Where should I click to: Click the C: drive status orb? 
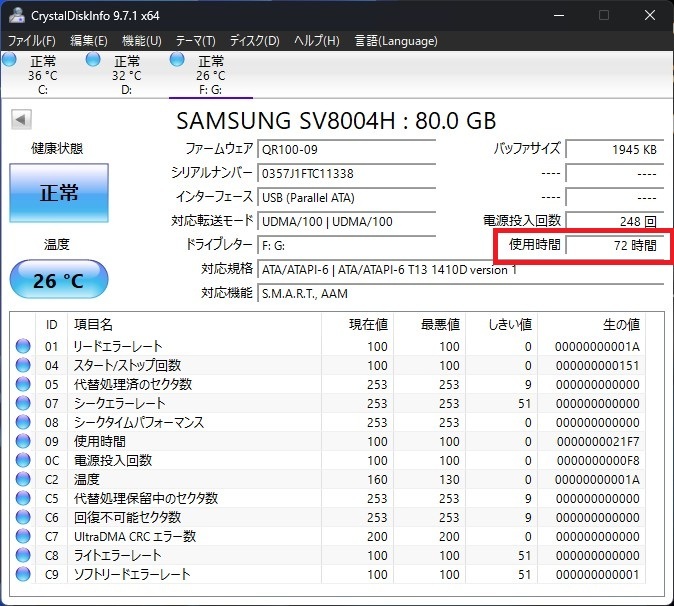[x=9, y=61]
